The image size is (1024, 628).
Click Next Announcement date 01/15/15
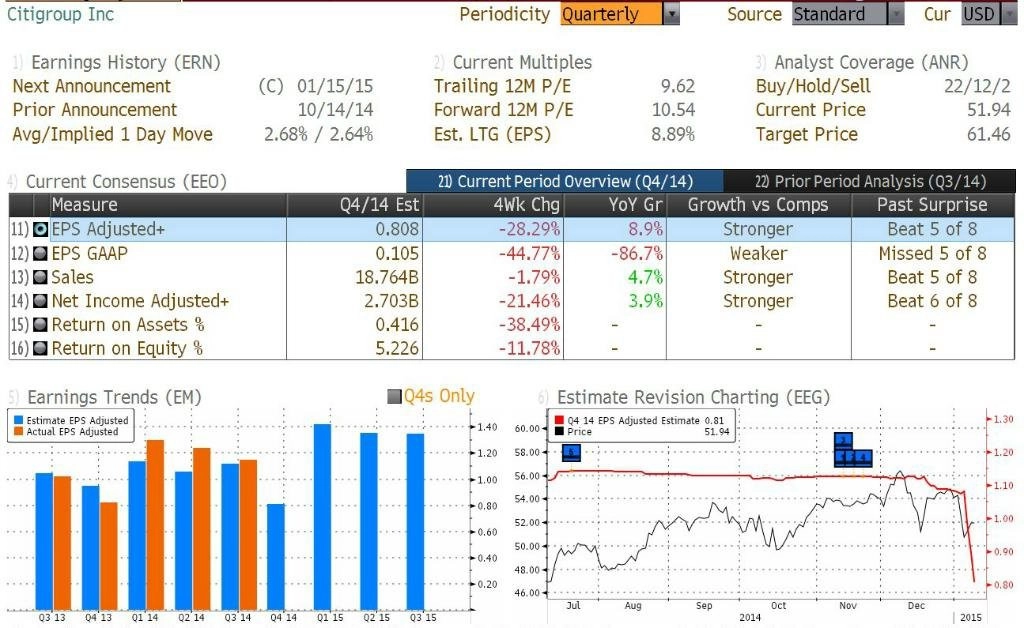point(335,86)
